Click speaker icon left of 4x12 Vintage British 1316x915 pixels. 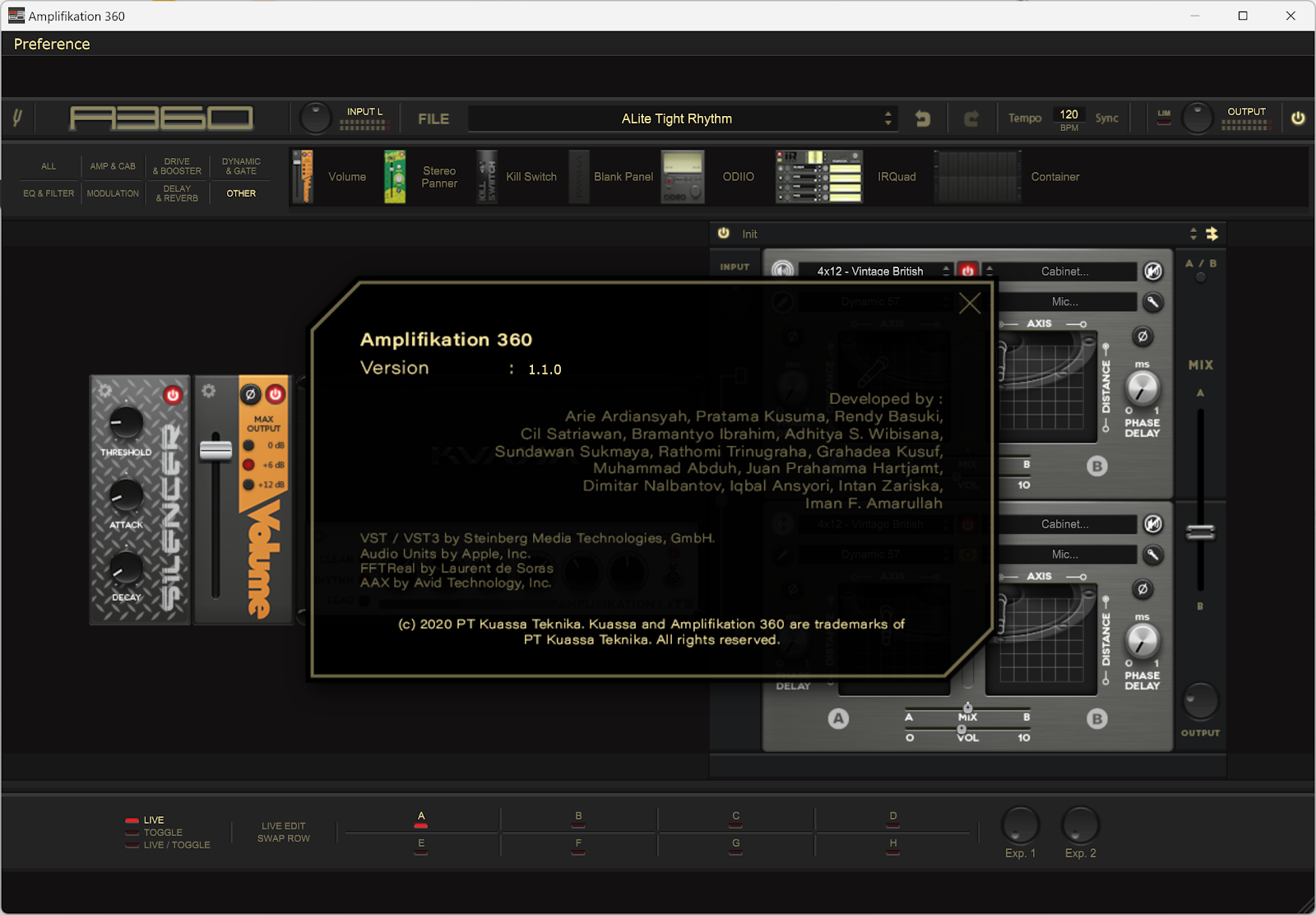pyautogui.click(x=782, y=271)
